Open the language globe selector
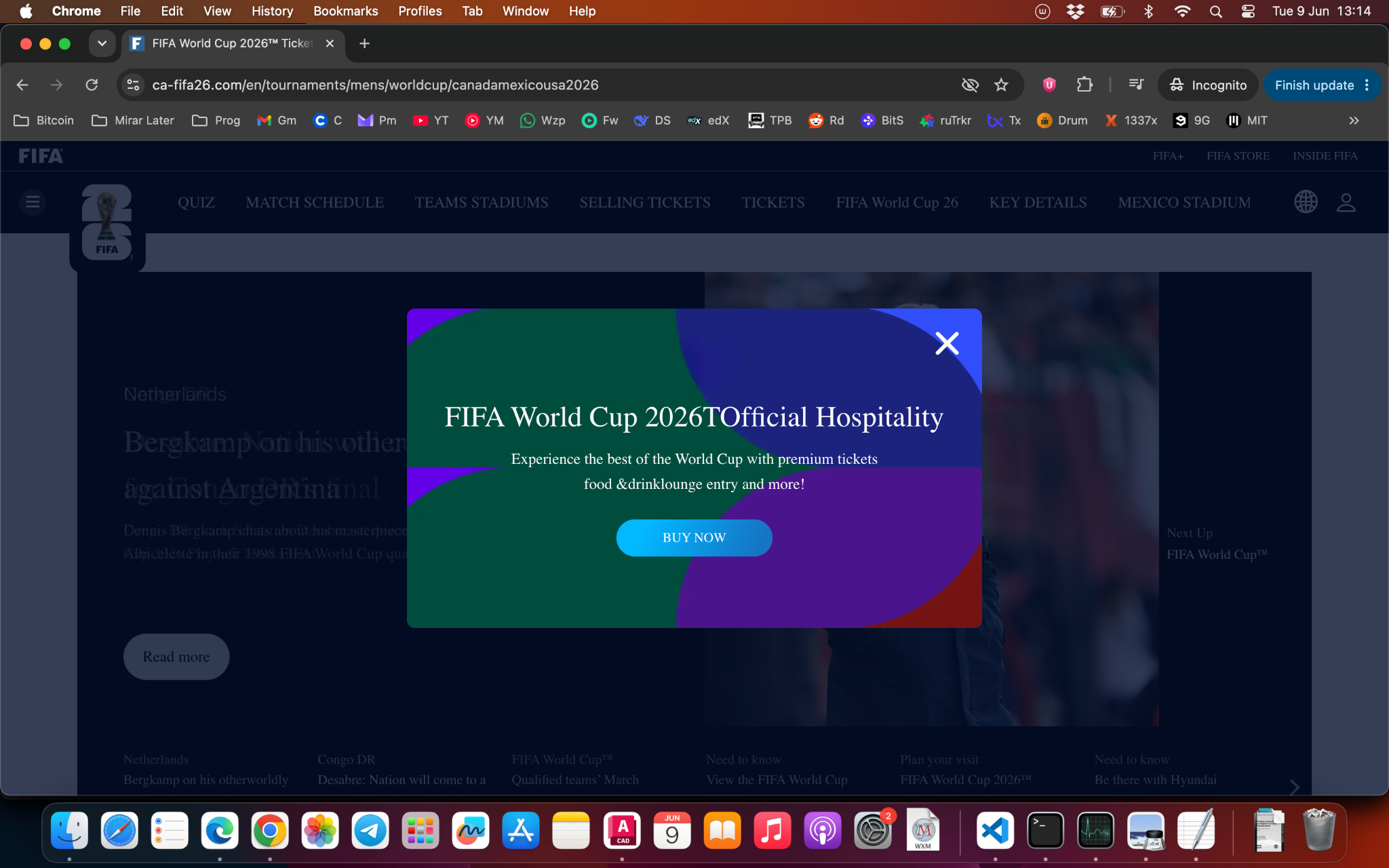Image resolution: width=1389 pixels, height=868 pixels. pyautogui.click(x=1306, y=202)
